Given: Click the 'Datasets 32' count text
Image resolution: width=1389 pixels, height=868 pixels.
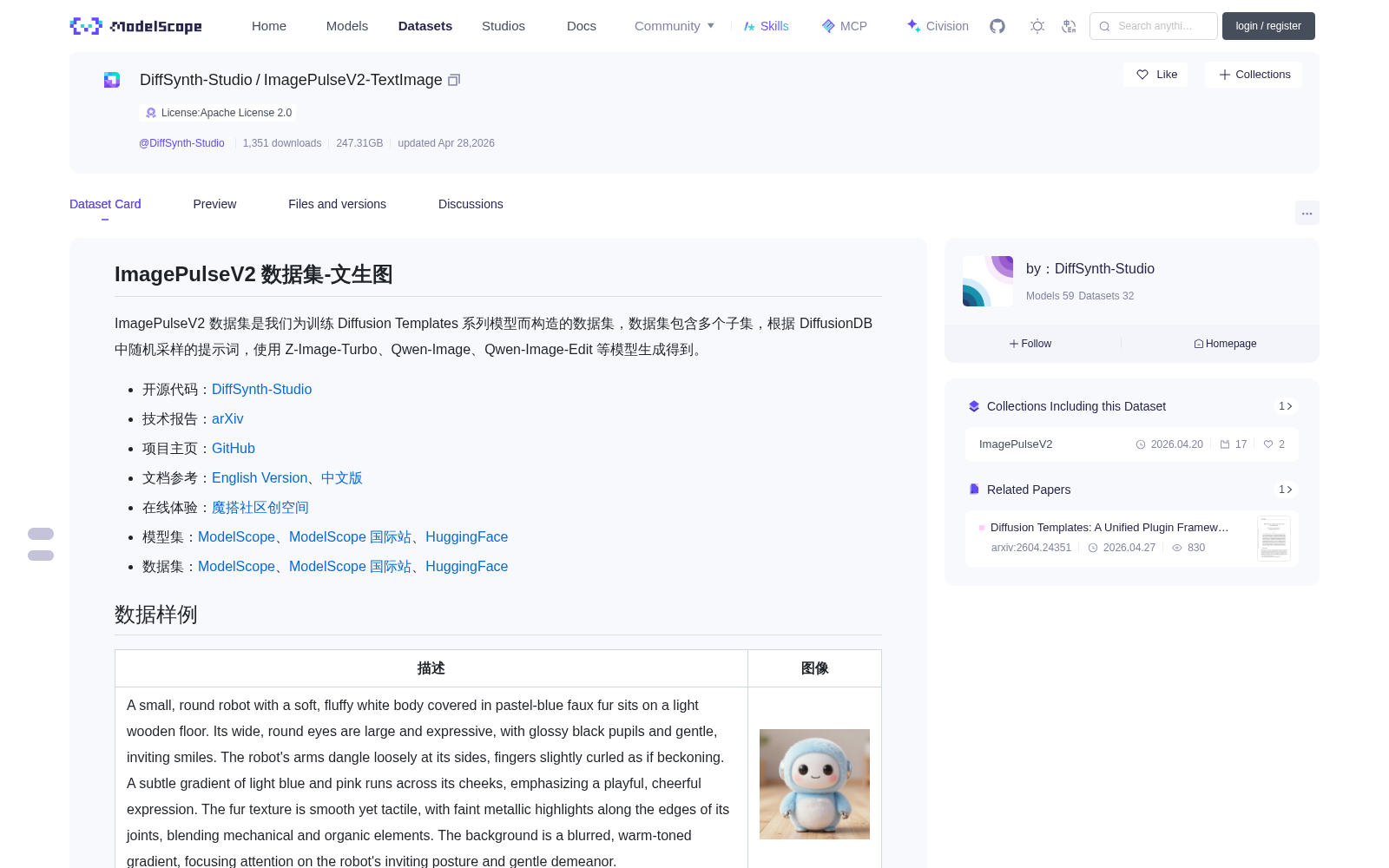Looking at the screenshot, I should 1106,296.
